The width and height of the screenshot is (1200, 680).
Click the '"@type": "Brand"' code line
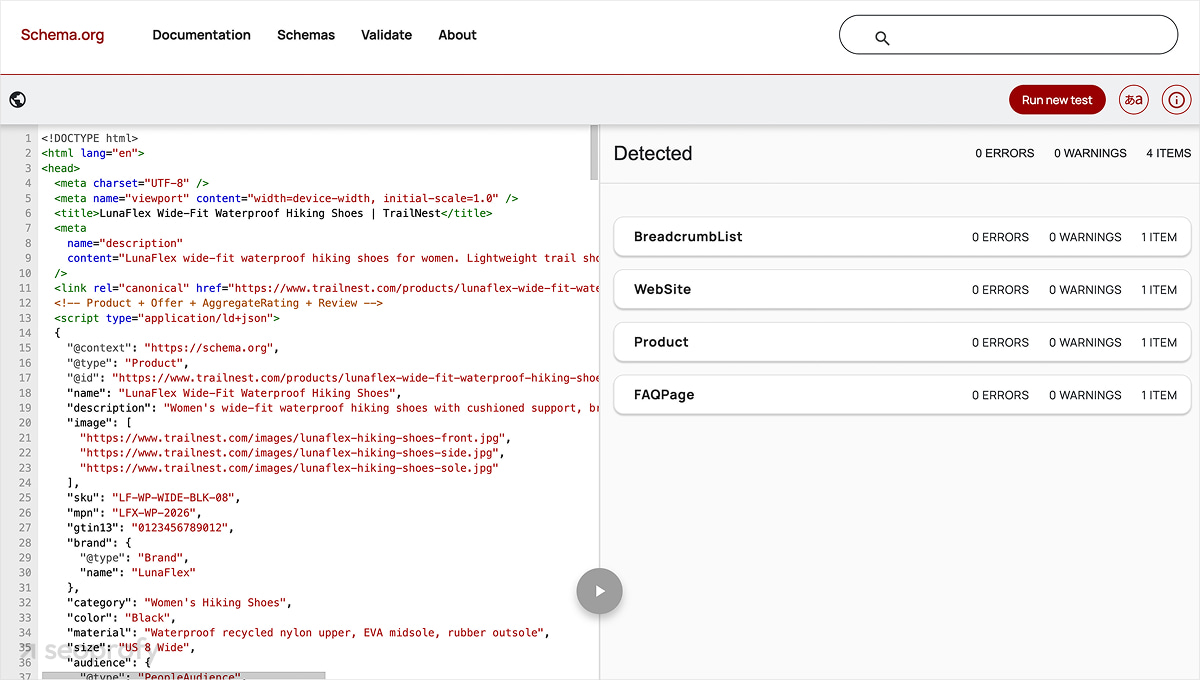tap(134, 558)
